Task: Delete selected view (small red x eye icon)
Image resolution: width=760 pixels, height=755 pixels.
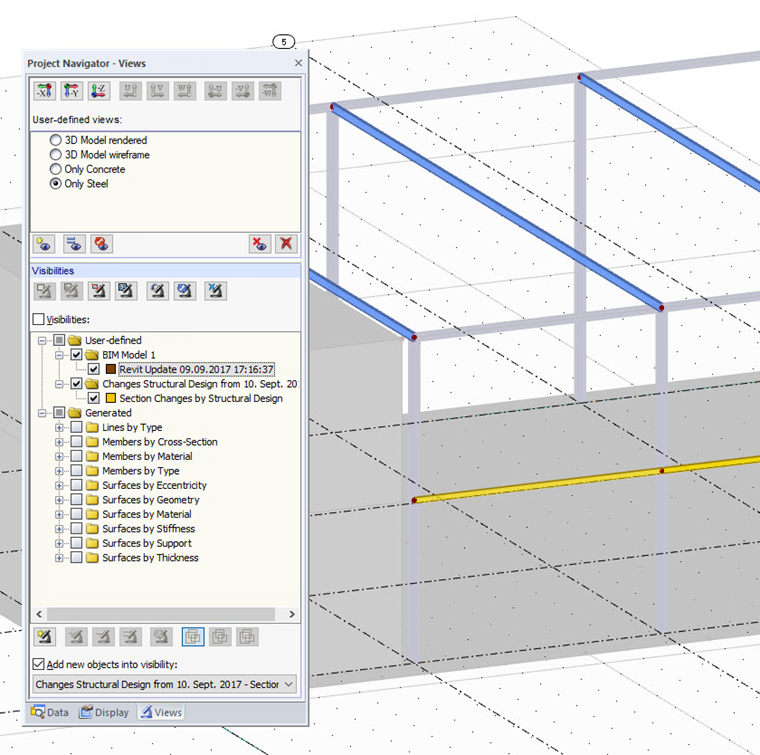Action: click(260, 244)
